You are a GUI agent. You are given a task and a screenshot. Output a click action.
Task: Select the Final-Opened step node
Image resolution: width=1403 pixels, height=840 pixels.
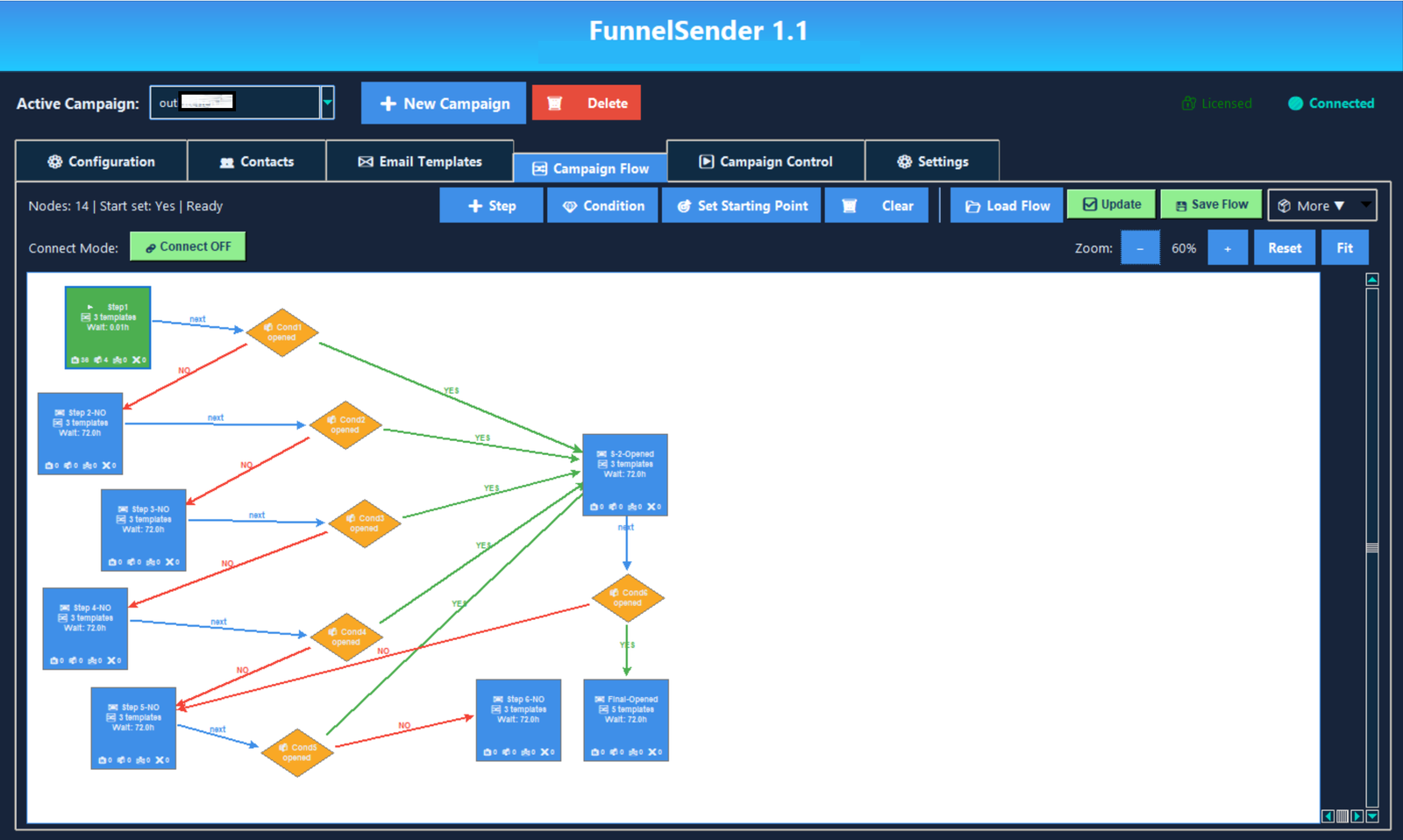[x=626, y=720]
